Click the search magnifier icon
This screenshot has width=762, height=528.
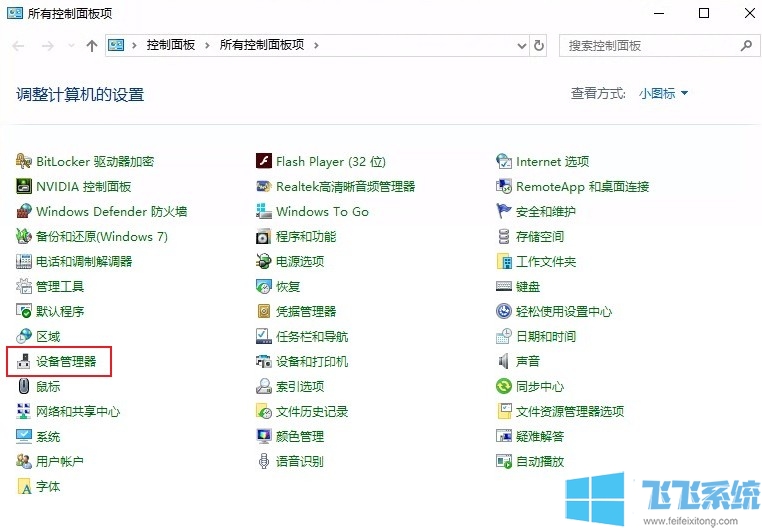tap(746, 46)
